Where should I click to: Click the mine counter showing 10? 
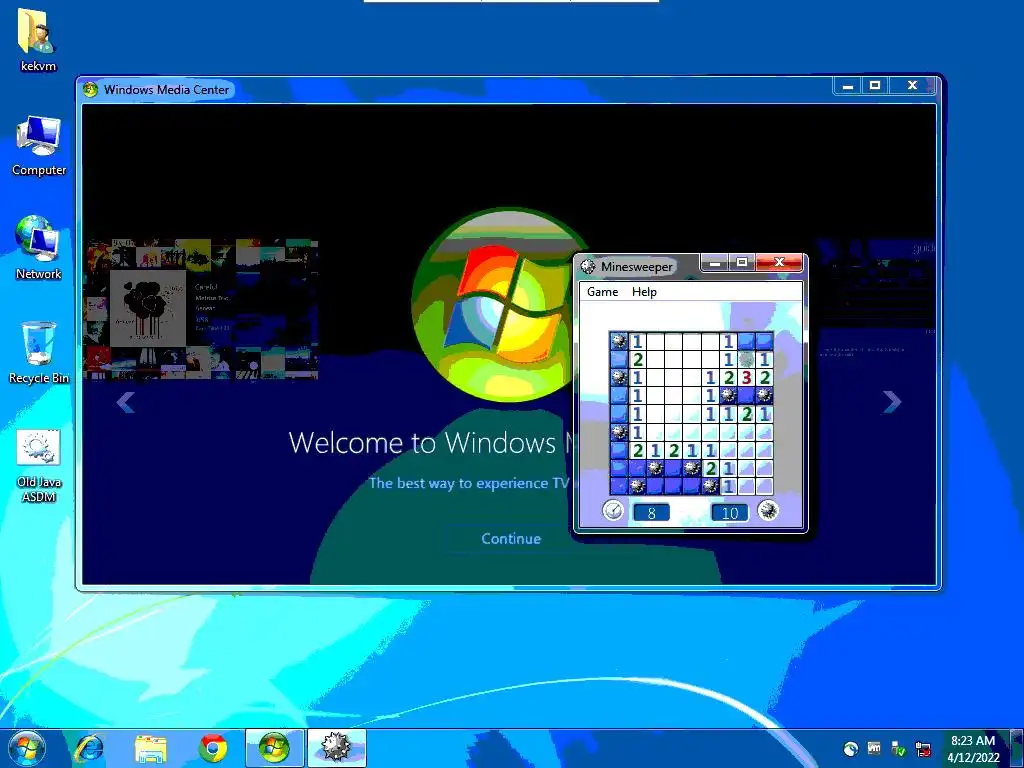[x=729, y=513]
